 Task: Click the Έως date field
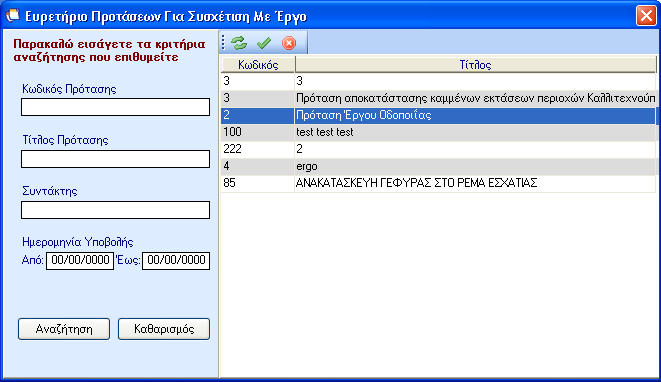coord(176,261)
